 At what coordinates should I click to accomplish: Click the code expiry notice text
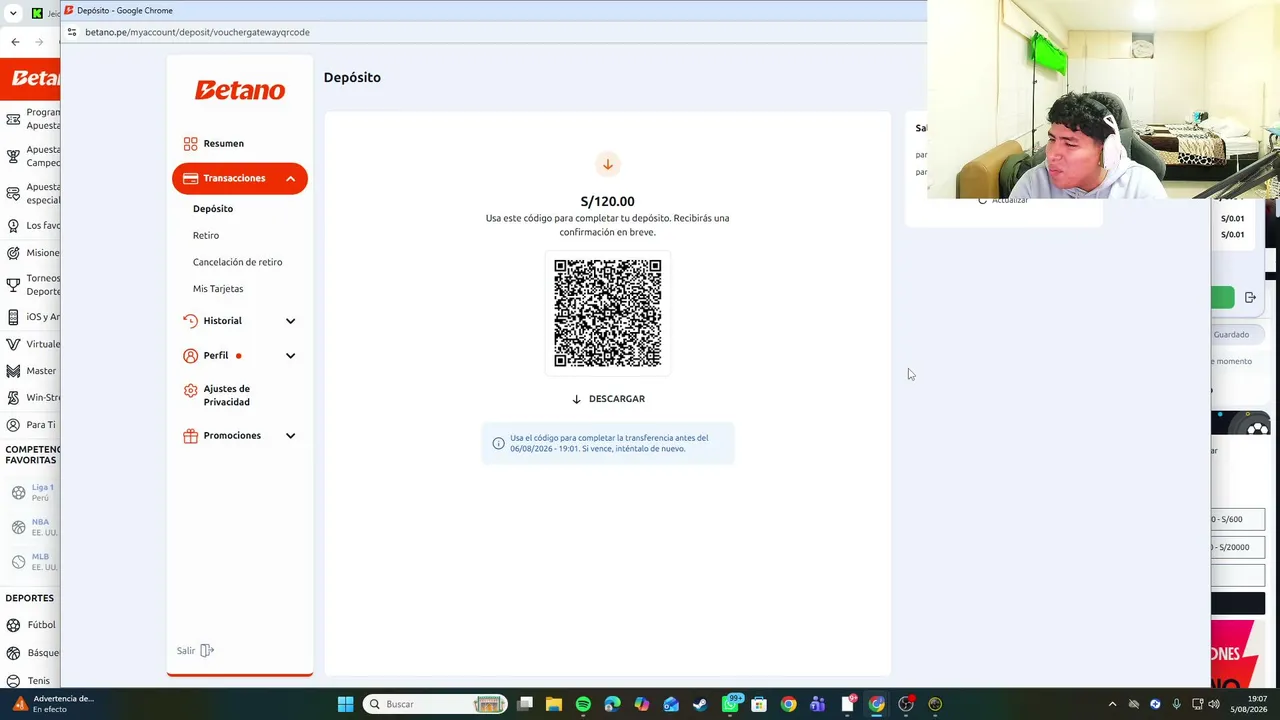coord(609,443)
